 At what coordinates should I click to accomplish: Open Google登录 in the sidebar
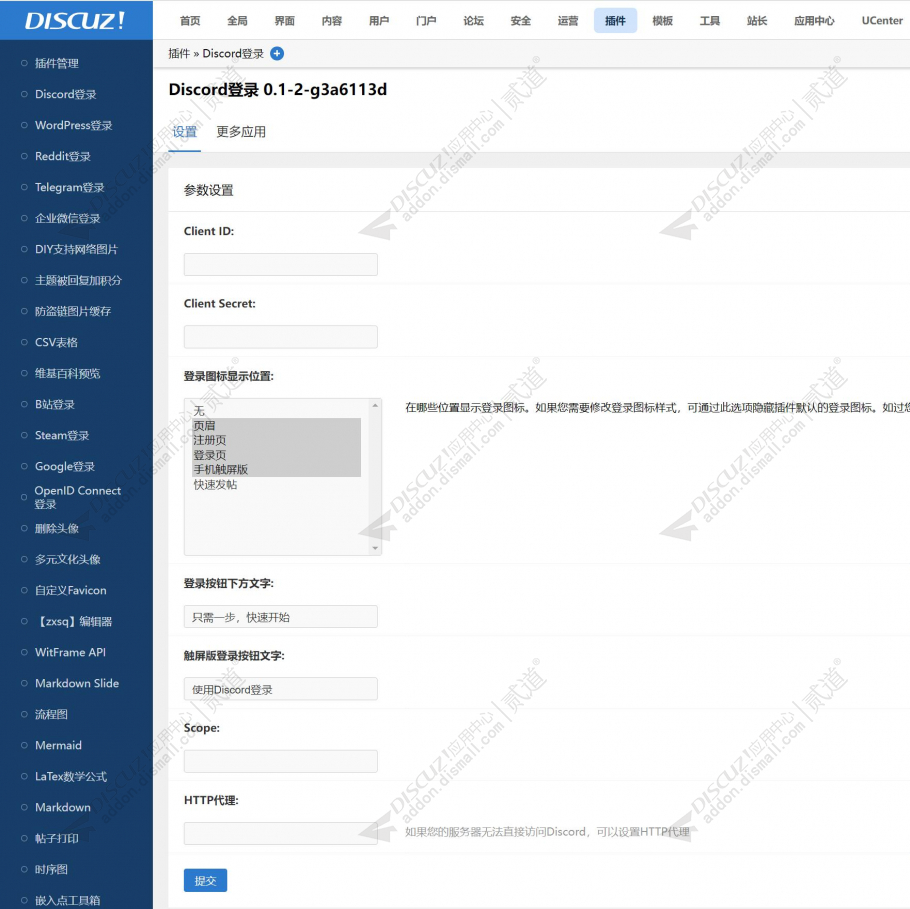[x=65, y=466]
